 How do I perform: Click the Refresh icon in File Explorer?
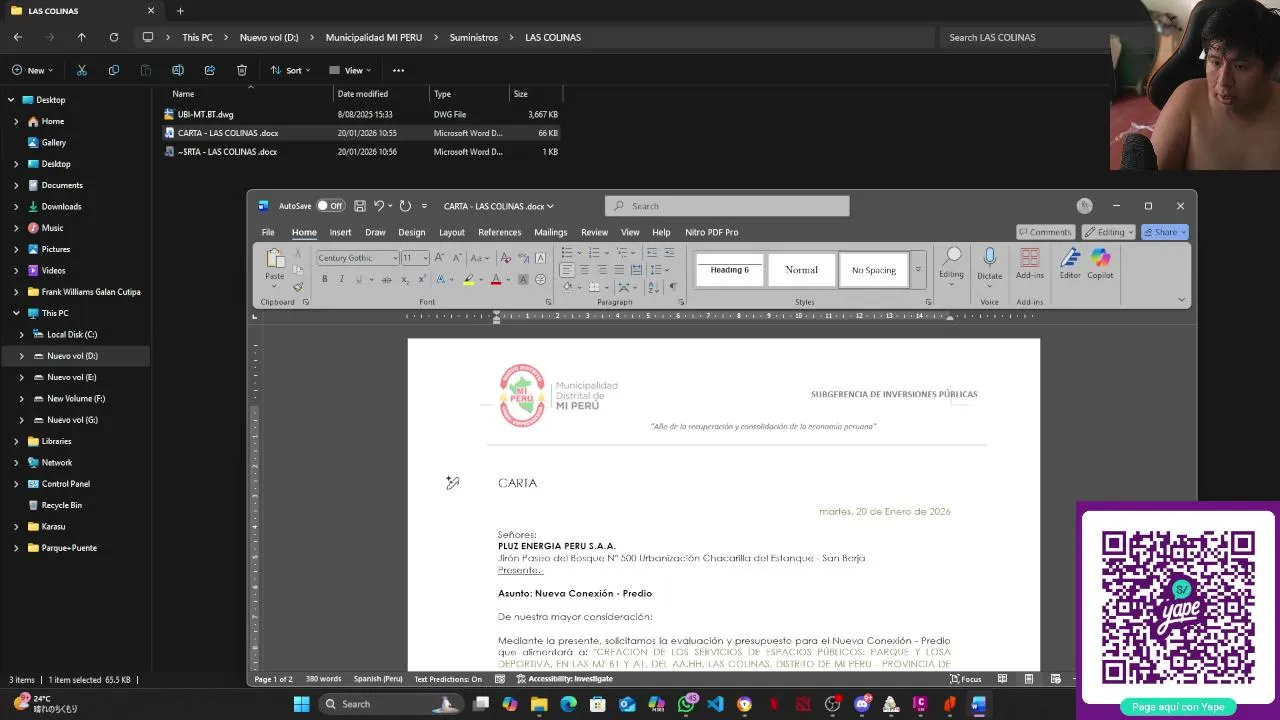coord(114,37)
